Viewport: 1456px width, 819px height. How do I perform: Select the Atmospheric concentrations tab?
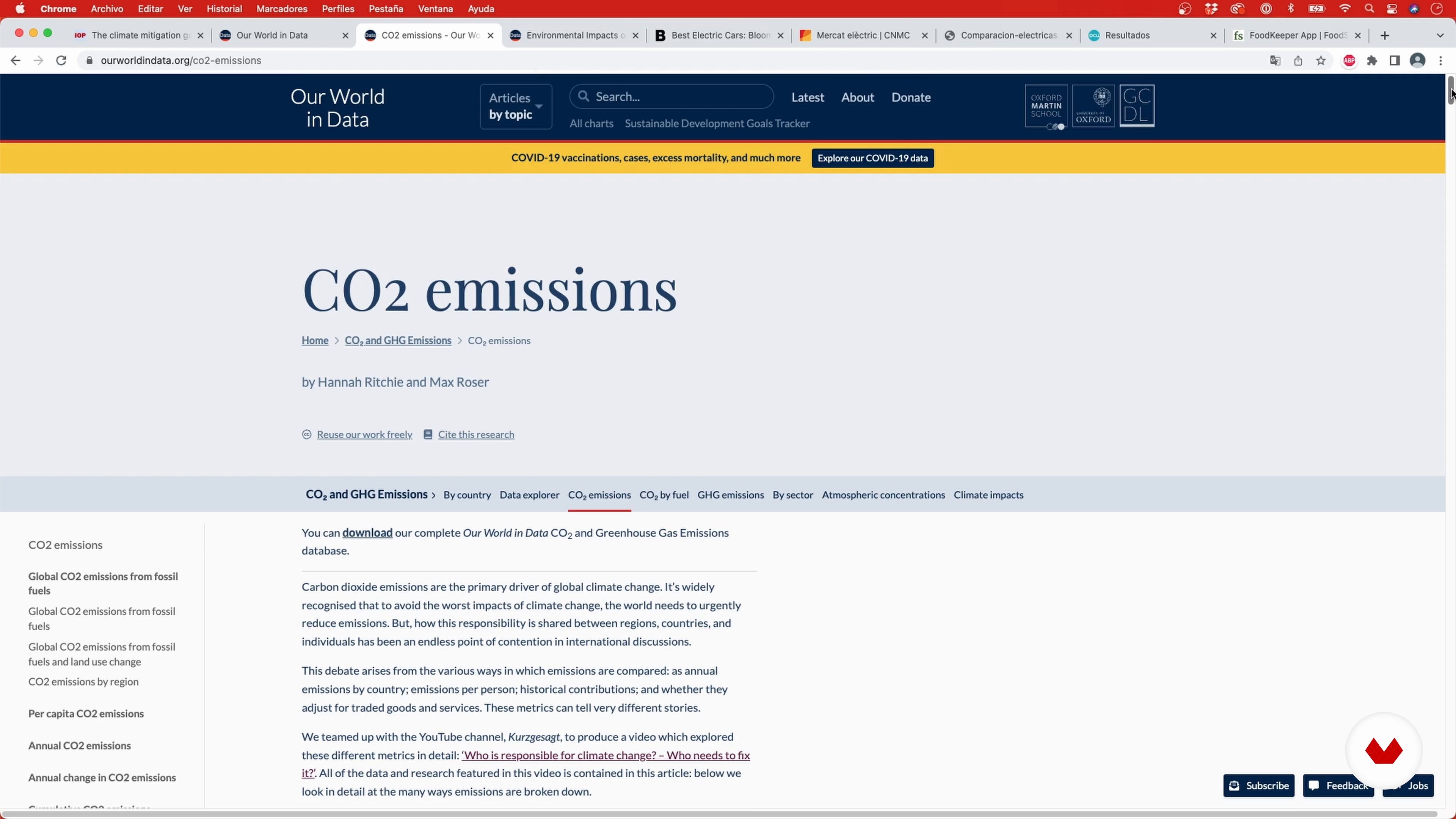883,495
